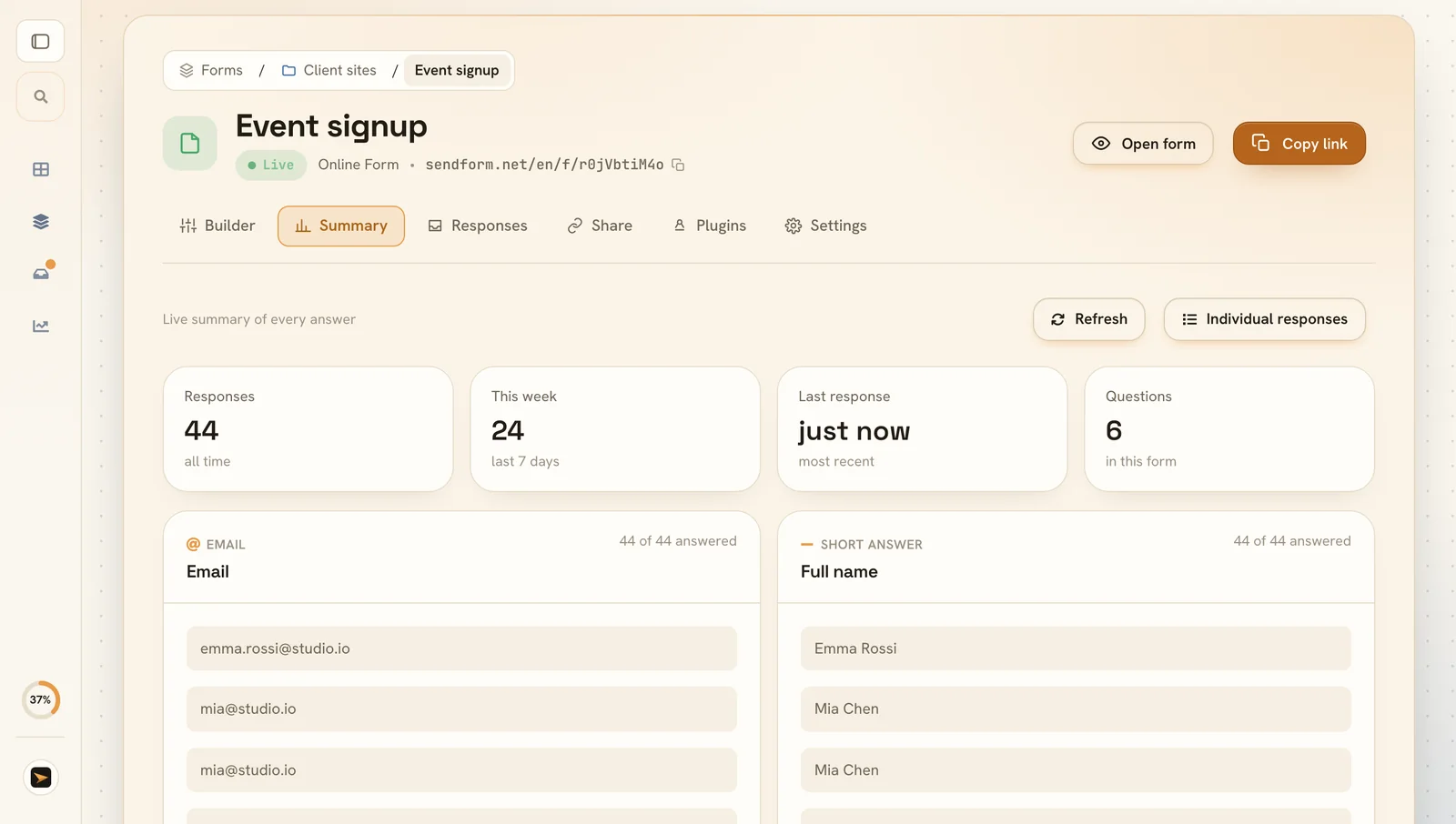Click the Live status badge
This screenshot has height=824, width=1456.
coord(271,165)
